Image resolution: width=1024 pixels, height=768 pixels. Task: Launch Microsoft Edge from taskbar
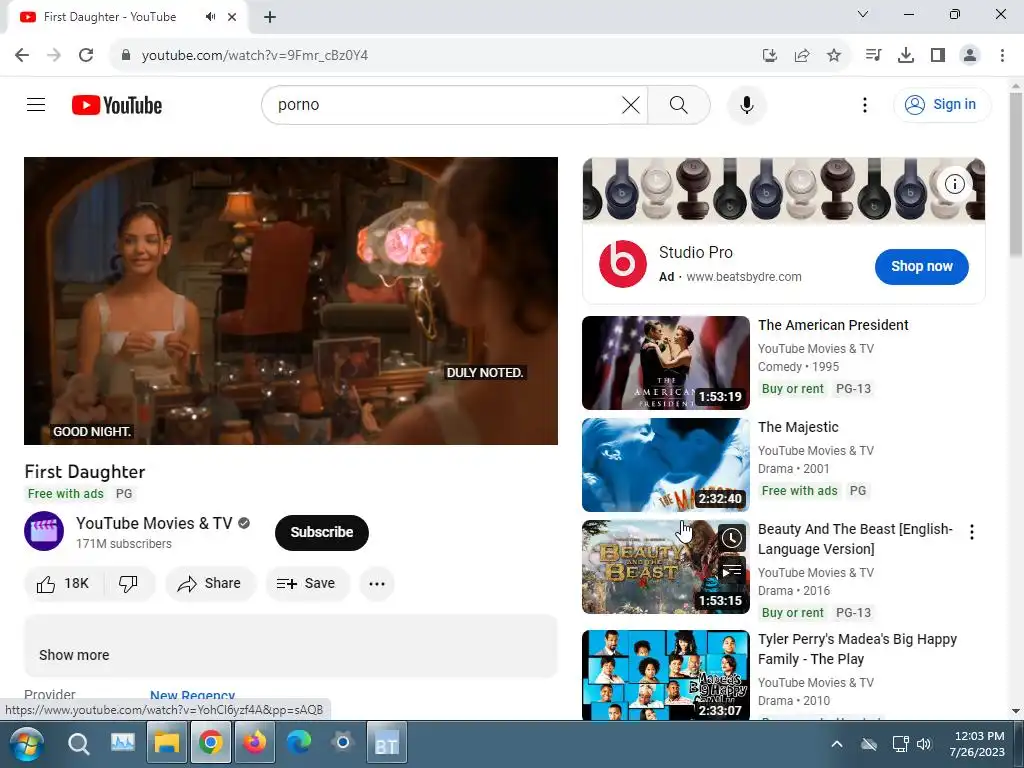(x=298, y=743)
